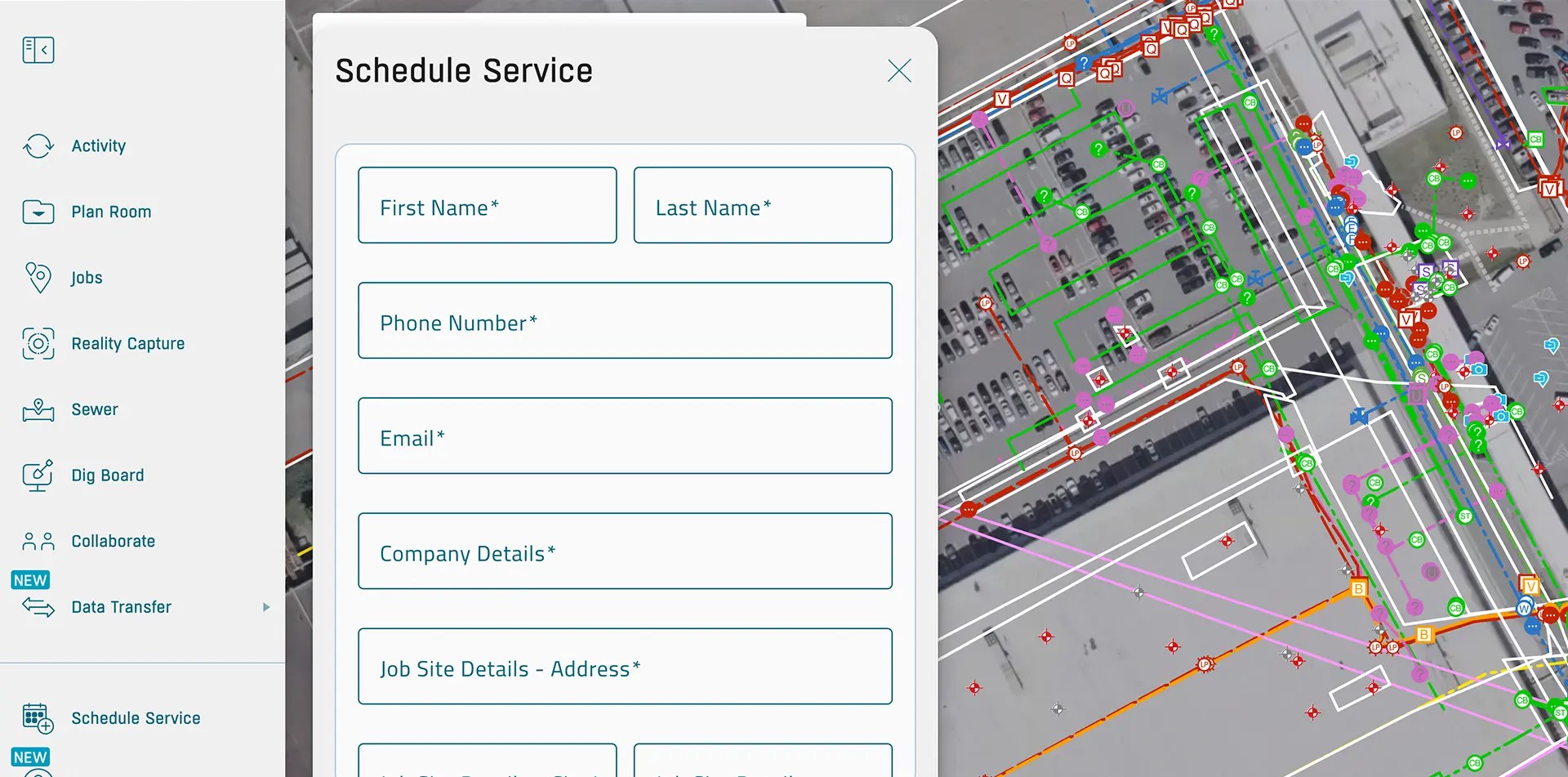Select the Jobs map pin icon
This screenshot has width=1568, height=777.
(x=38, y=278)
